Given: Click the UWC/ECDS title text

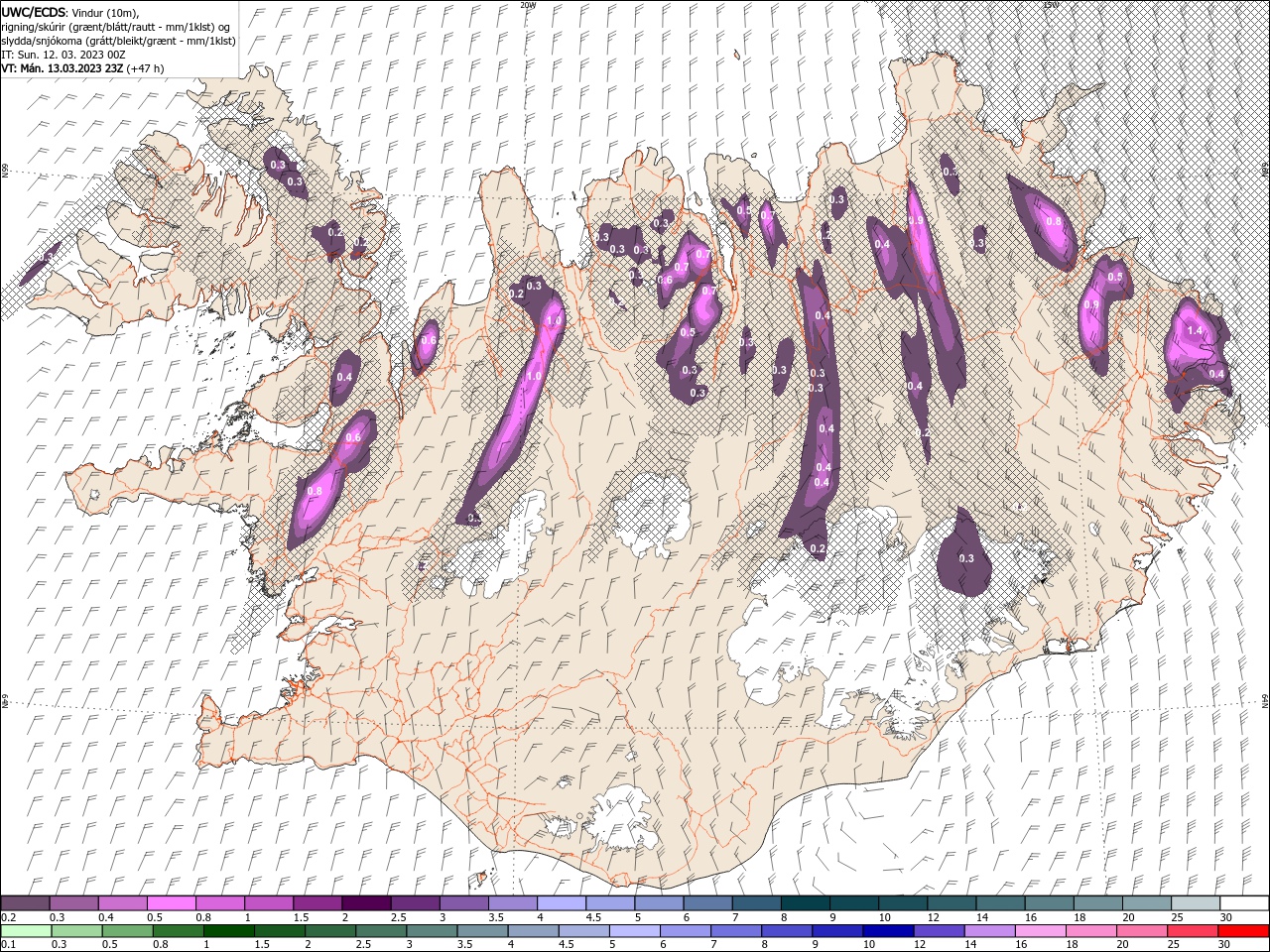Looking at the screenshot, I should click(x=34, y=12).
